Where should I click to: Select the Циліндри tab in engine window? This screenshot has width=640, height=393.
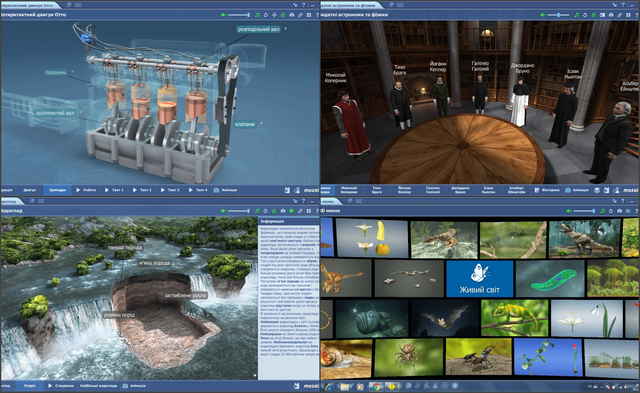click(x=58, y=190)
